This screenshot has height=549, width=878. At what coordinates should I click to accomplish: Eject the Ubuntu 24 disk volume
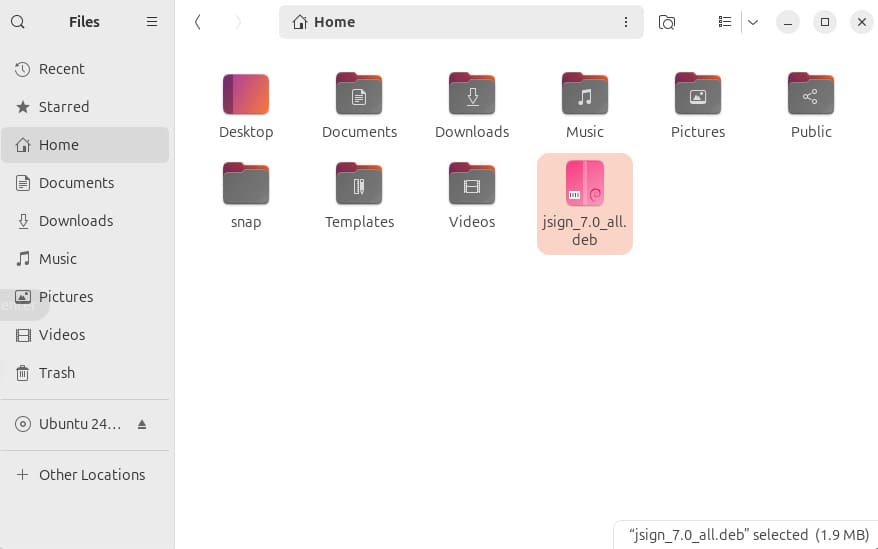coord(142,424)
